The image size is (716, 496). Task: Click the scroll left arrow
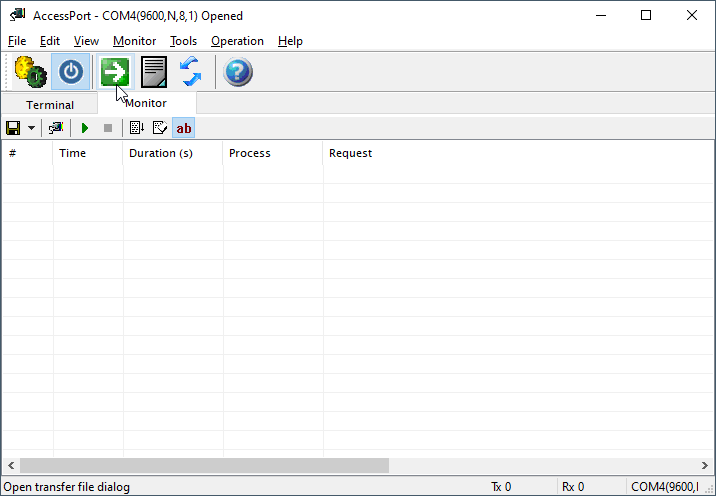click(x=11, y=465)
